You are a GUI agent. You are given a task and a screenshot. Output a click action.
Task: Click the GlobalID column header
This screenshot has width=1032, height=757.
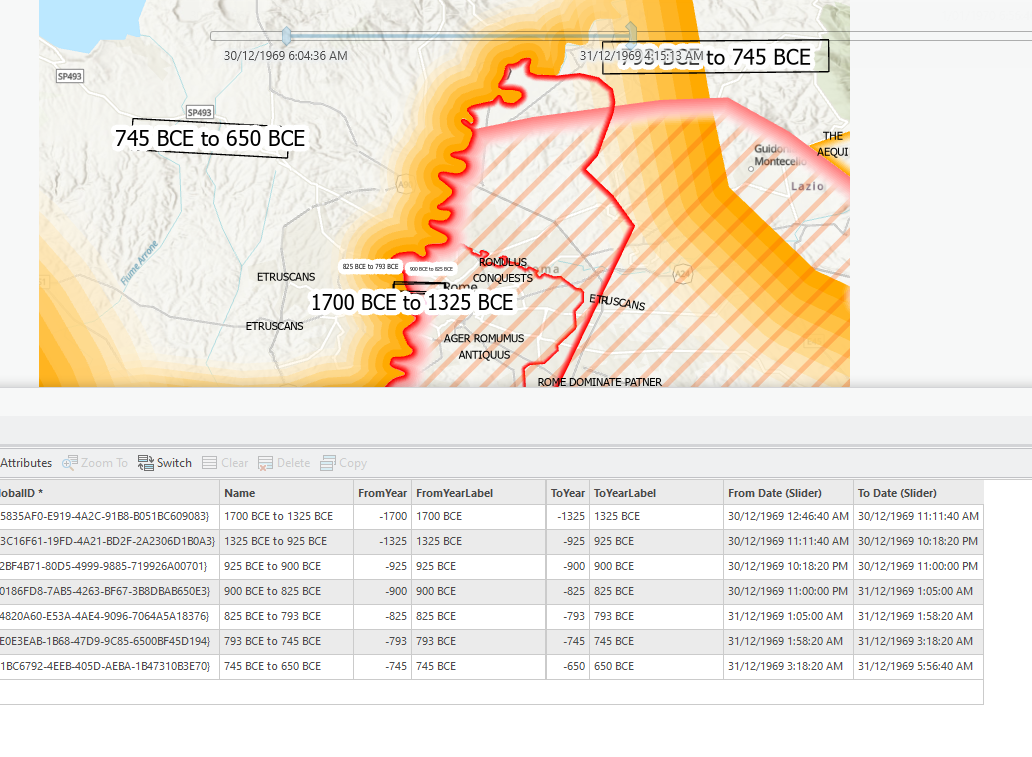pyautogui.click(x=100, y=492)
